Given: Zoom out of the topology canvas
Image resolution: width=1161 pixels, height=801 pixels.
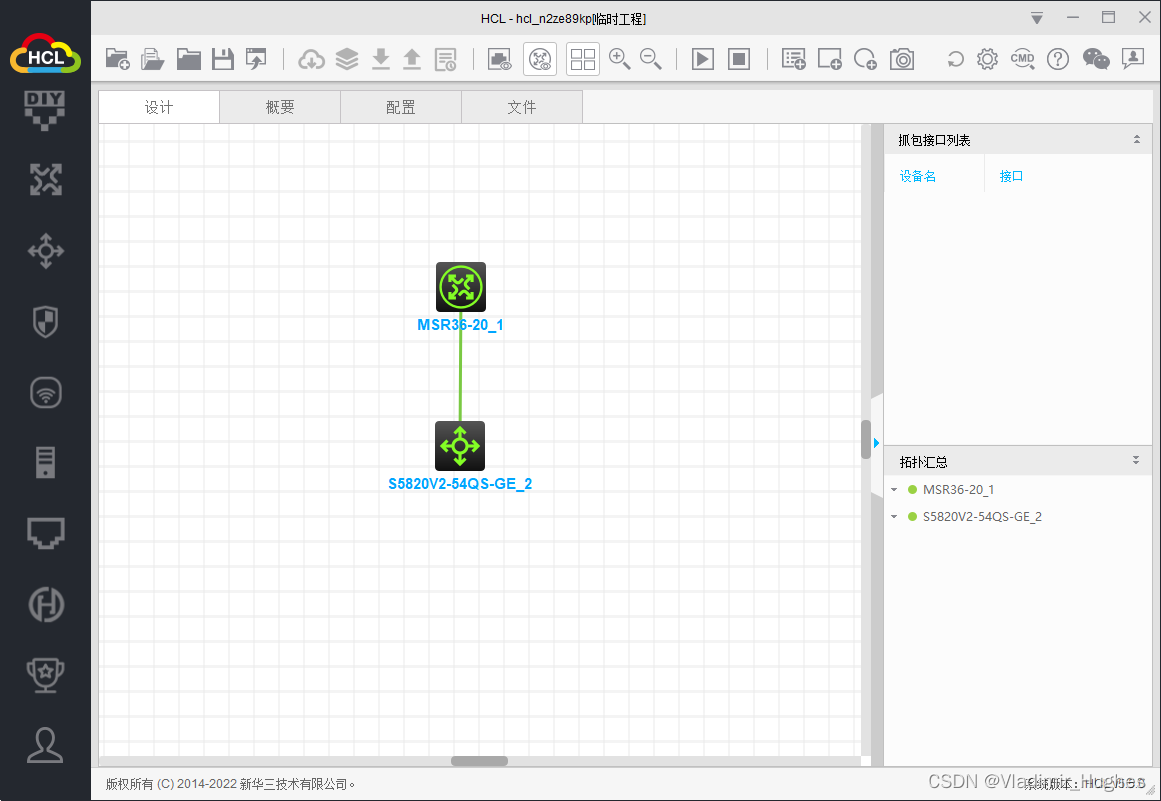Looking at the screenshot, I should (x=650, y=58).
